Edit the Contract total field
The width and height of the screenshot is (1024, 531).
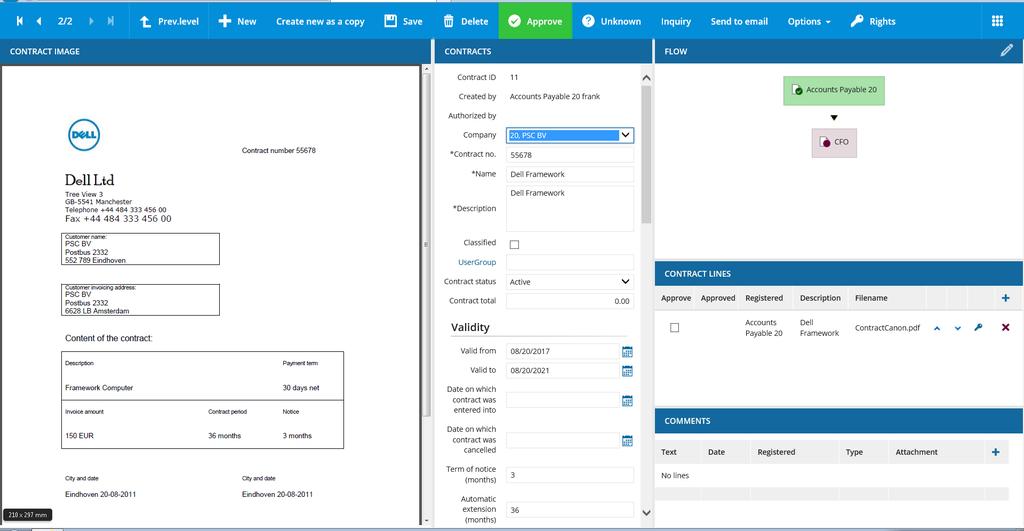pos(569,301)
